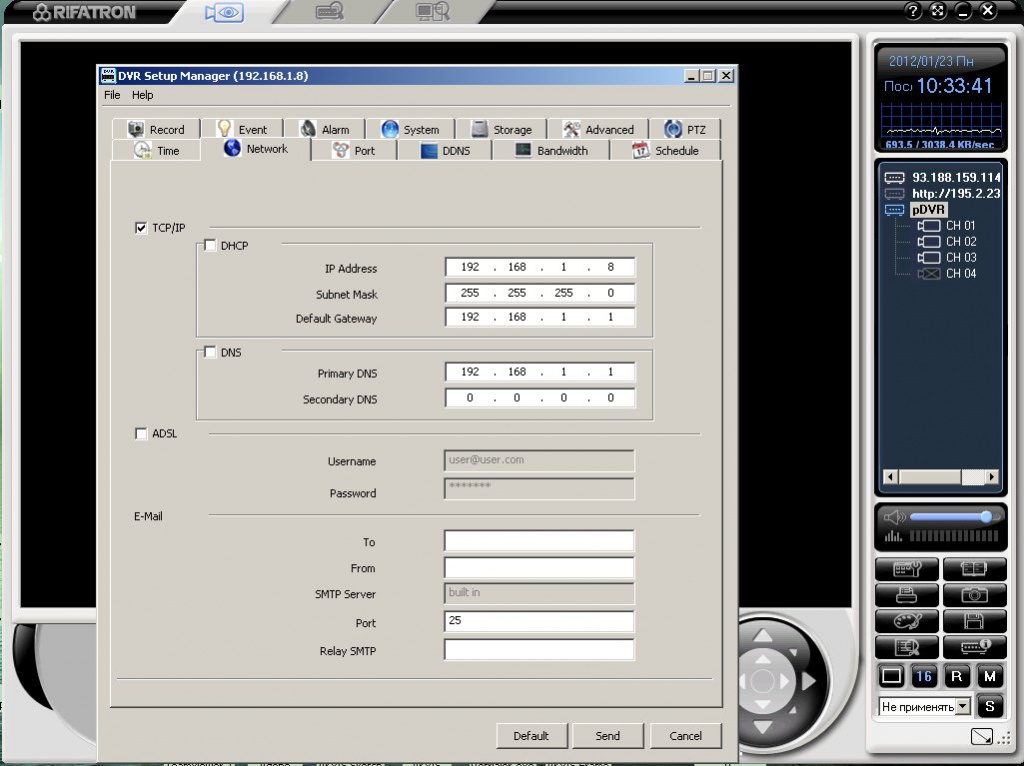Click the printer icon button
Viewport: 1024px width, 766px height.
click(x=907, y=595)
